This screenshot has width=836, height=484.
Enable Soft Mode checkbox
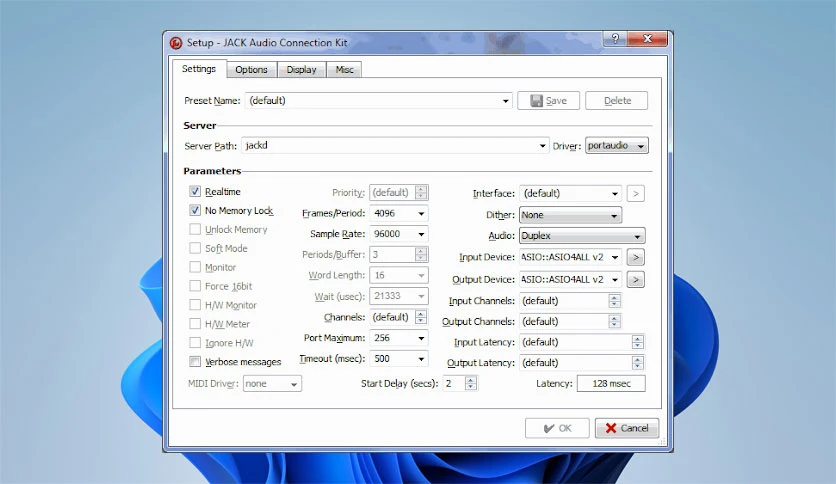[195, 248]
